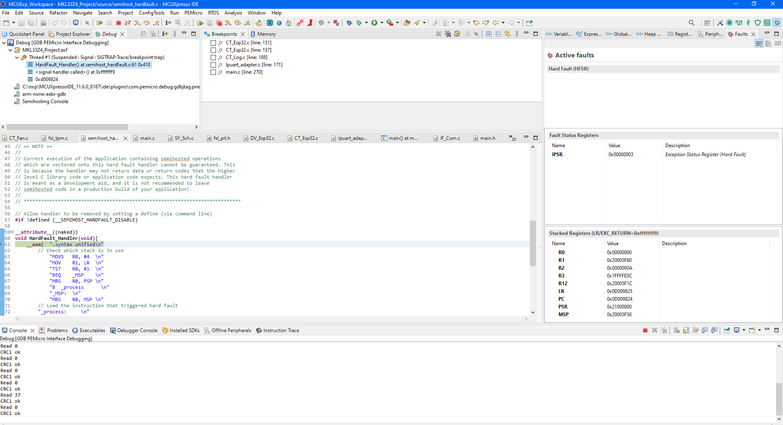The width and height of the screenshot is (783, 425).
Task: Open the PEMicro menu
Action: [x=193, y=13]
